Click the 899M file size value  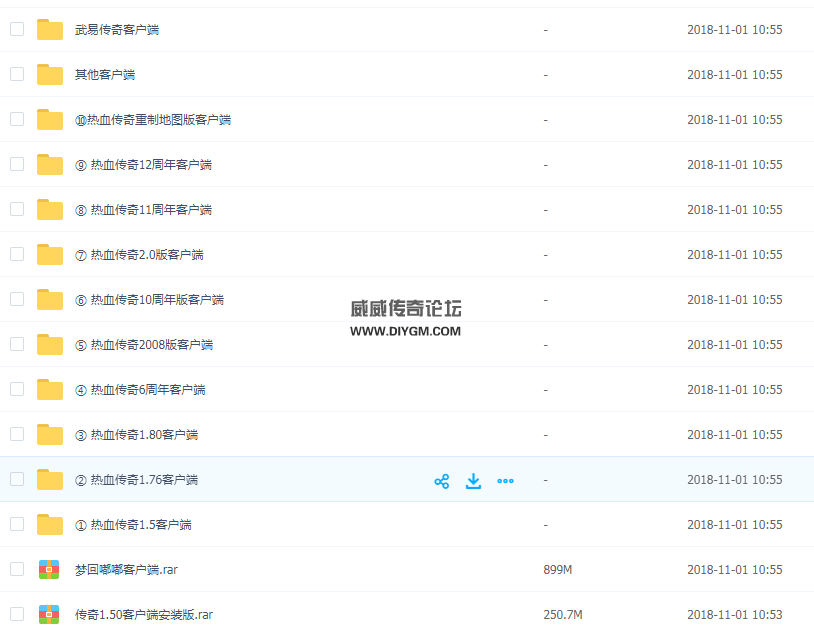(558, 570)
